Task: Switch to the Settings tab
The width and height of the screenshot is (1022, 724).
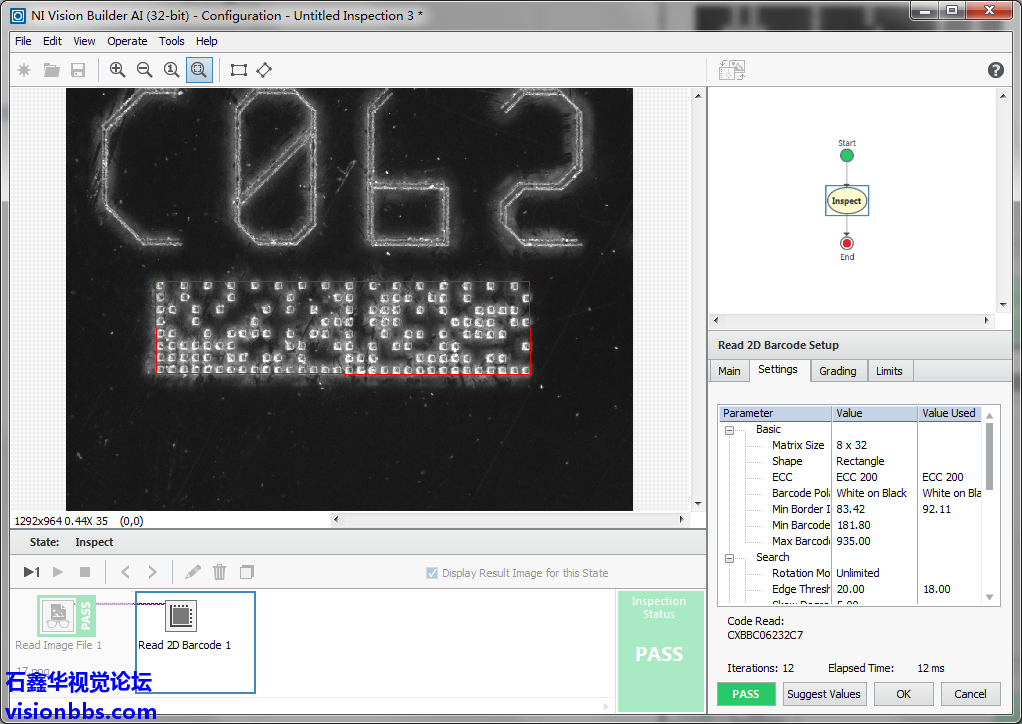Action: pyautogui.click(x=778, y=369)
